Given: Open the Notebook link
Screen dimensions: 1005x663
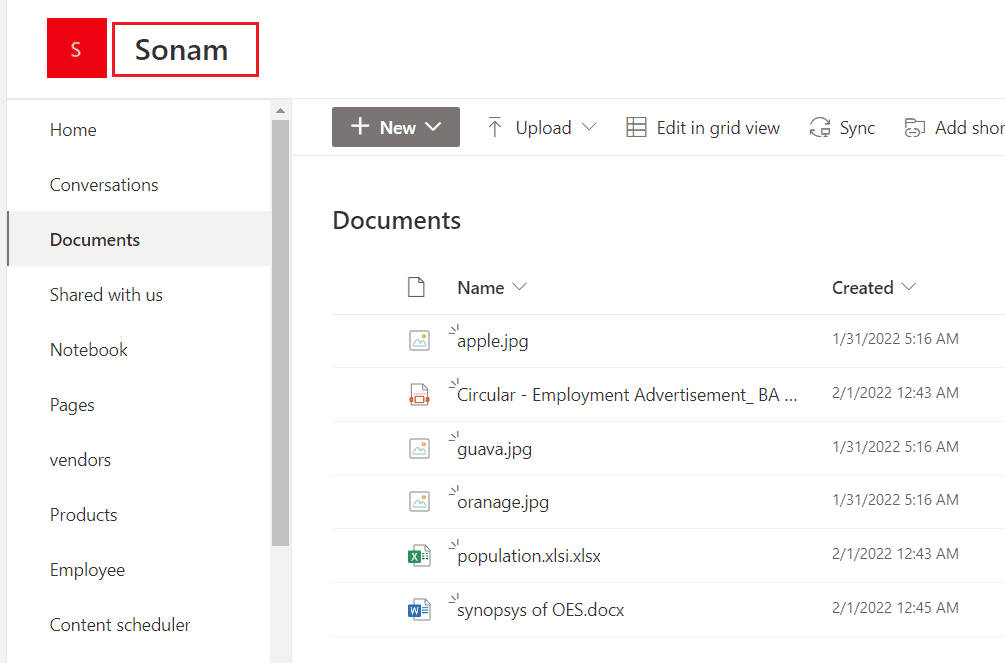Looking at the screenshot, I should [88, 350].
